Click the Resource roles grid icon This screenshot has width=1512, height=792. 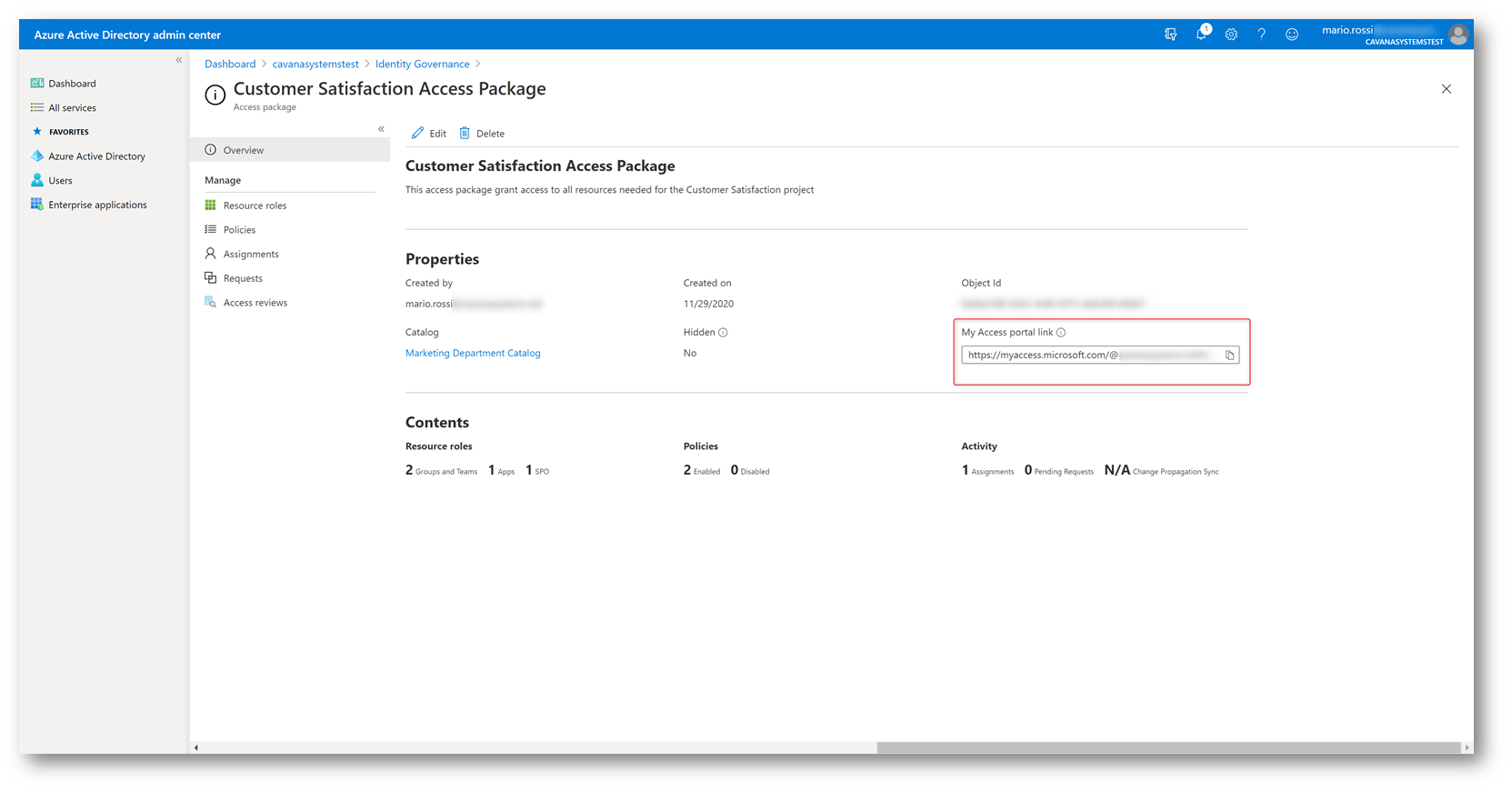pyautogui.click(x=211, y=206)
